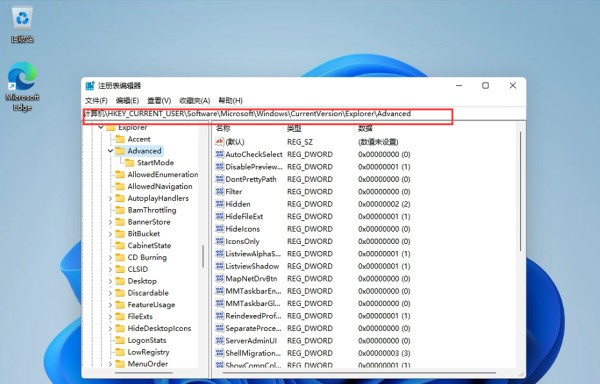Select the (默认) string value icon
The image size is (600, 384).
point(220,142)
